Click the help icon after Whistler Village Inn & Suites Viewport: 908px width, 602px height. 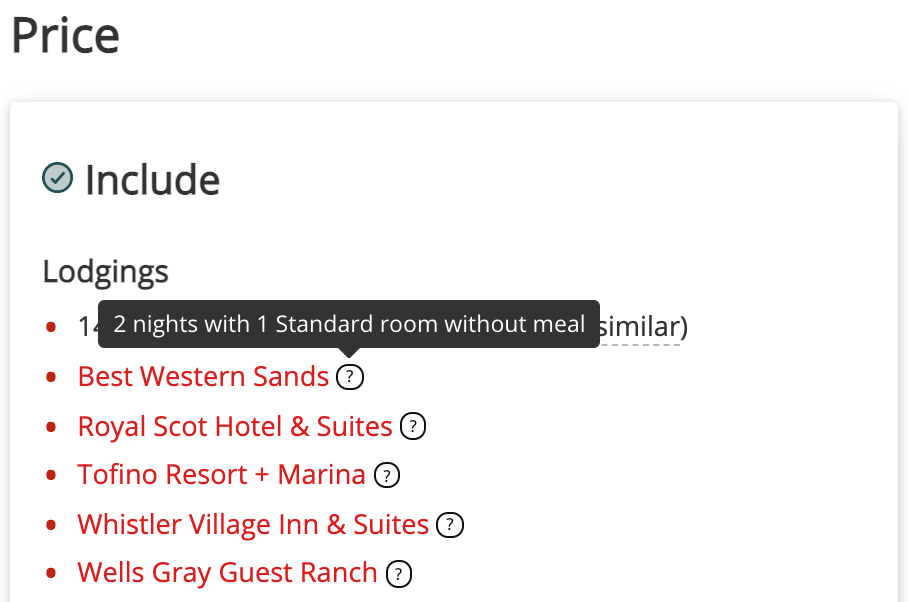click(x=450, y=525)
